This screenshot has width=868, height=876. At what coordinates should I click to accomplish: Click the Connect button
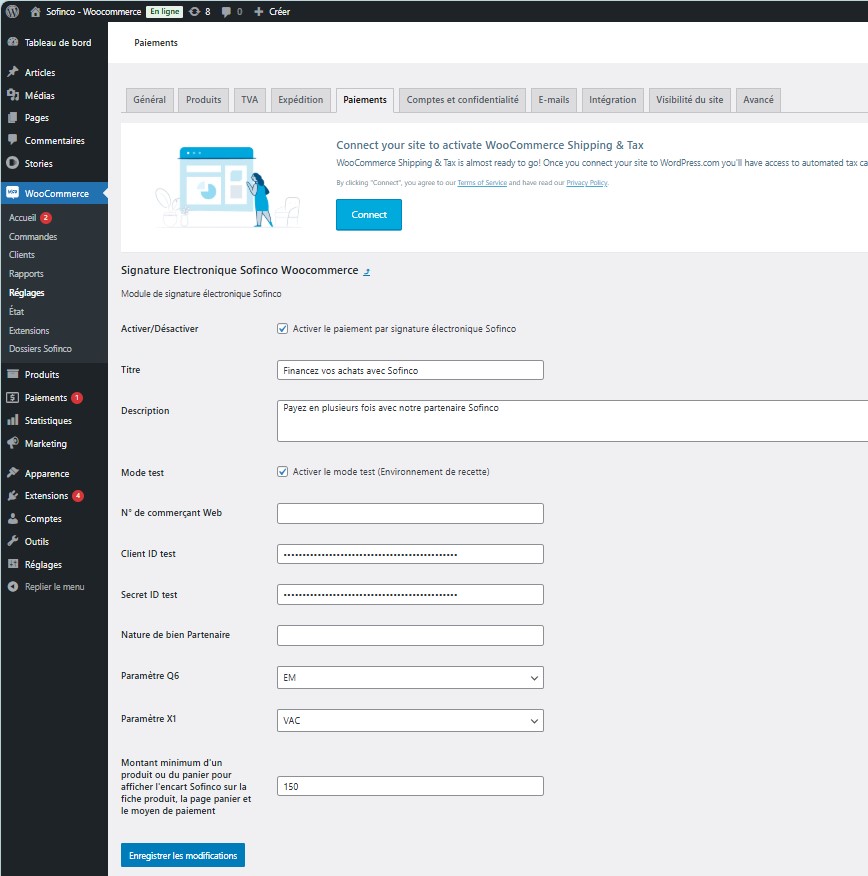click(x=369, y=214)
